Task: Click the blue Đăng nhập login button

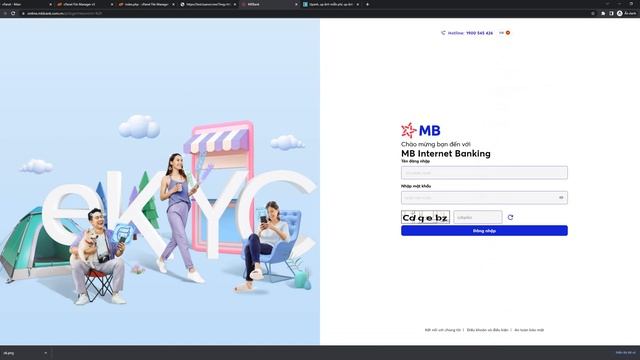Action: pyautogui.click(x=484, y=231)
